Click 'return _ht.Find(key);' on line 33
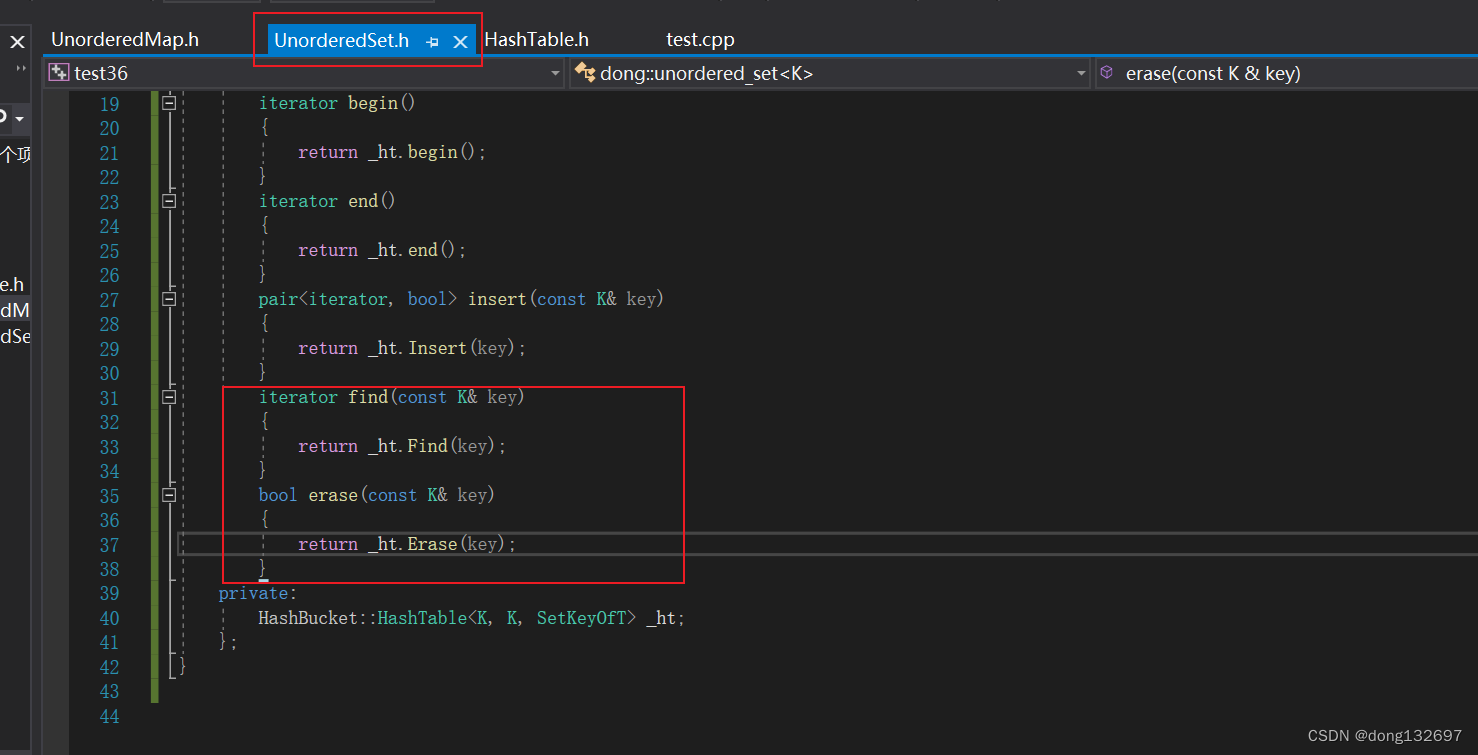Image resolution: width=1478 pixels, height=755 pixels. click(x=402, y=446)
